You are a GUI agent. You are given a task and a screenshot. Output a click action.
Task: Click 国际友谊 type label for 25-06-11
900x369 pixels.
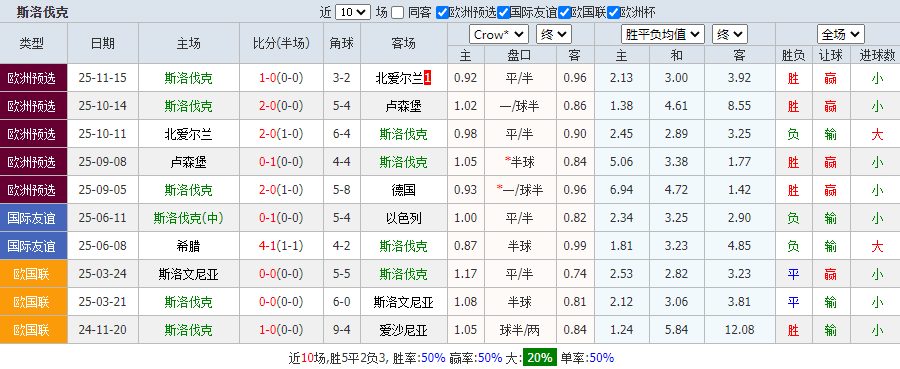32,218
